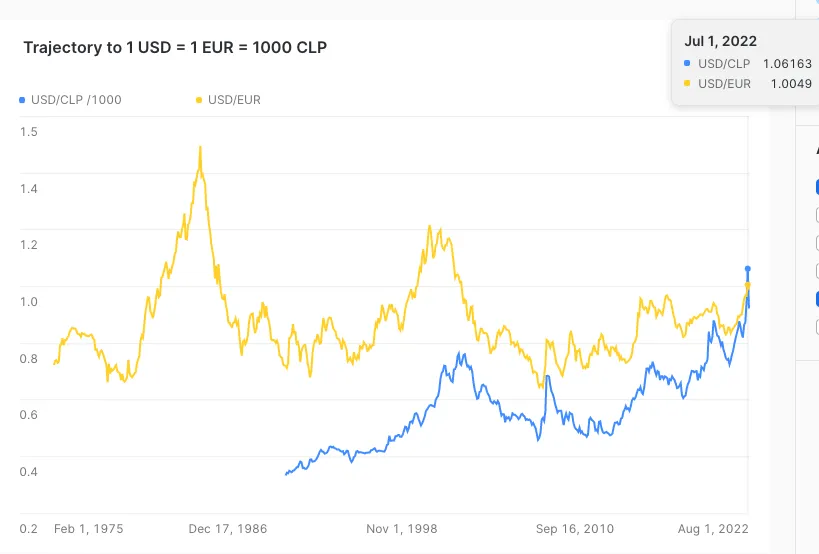Check the bottommost unchecked box in right panel
The height and width of the screenshot is (554, 819).
click(x=816, y=326)
